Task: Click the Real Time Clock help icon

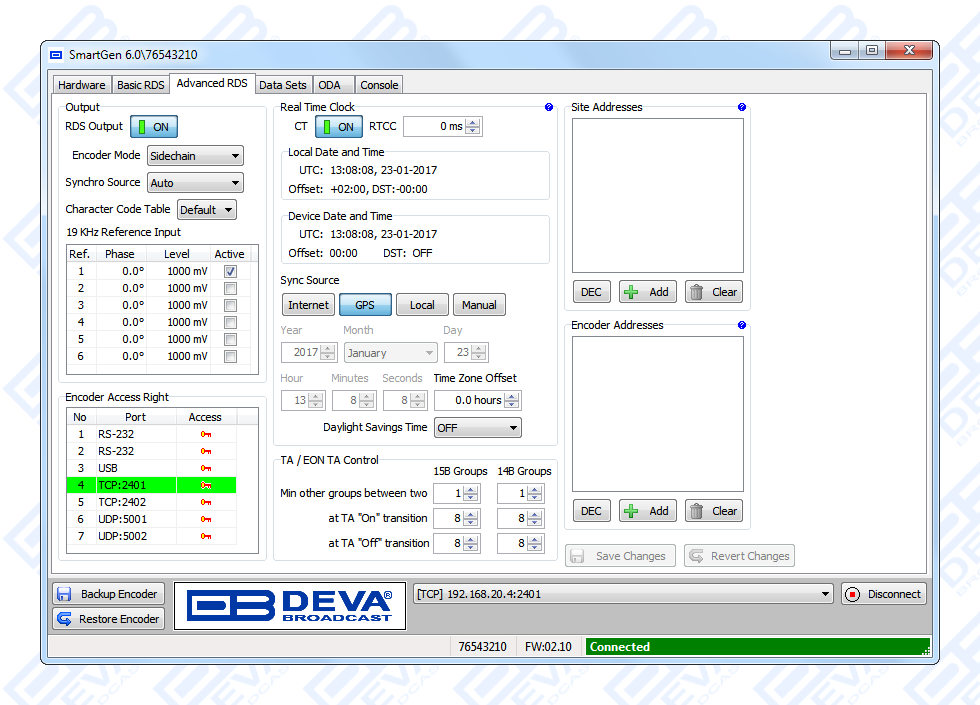Action: pos(549,107)
